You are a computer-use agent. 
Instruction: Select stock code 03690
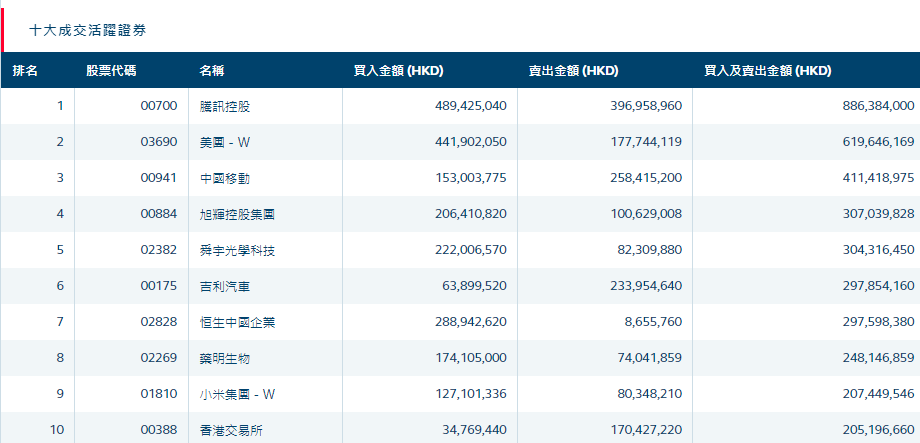[159, 142]
